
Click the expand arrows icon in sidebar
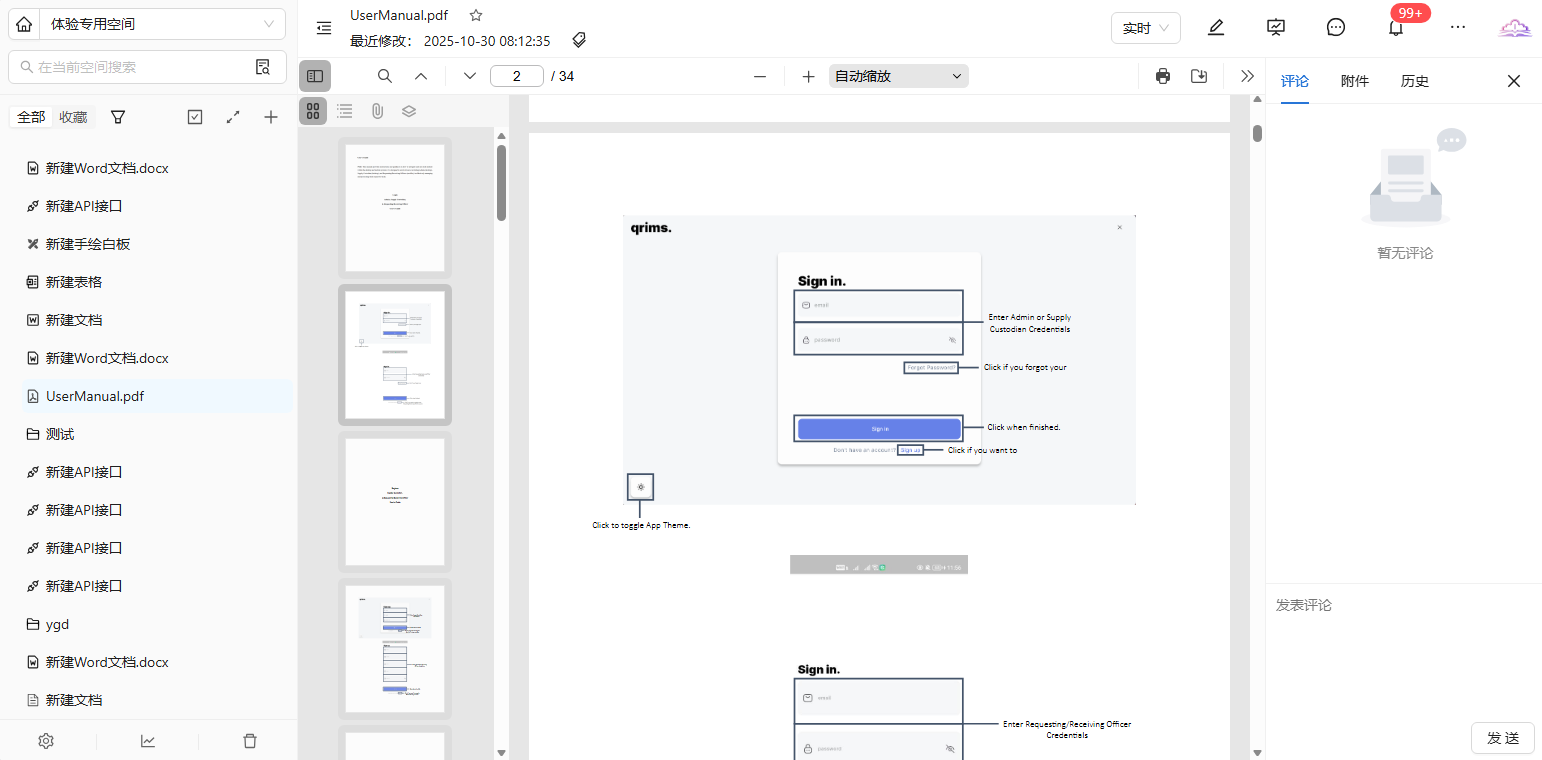point(233,117)
